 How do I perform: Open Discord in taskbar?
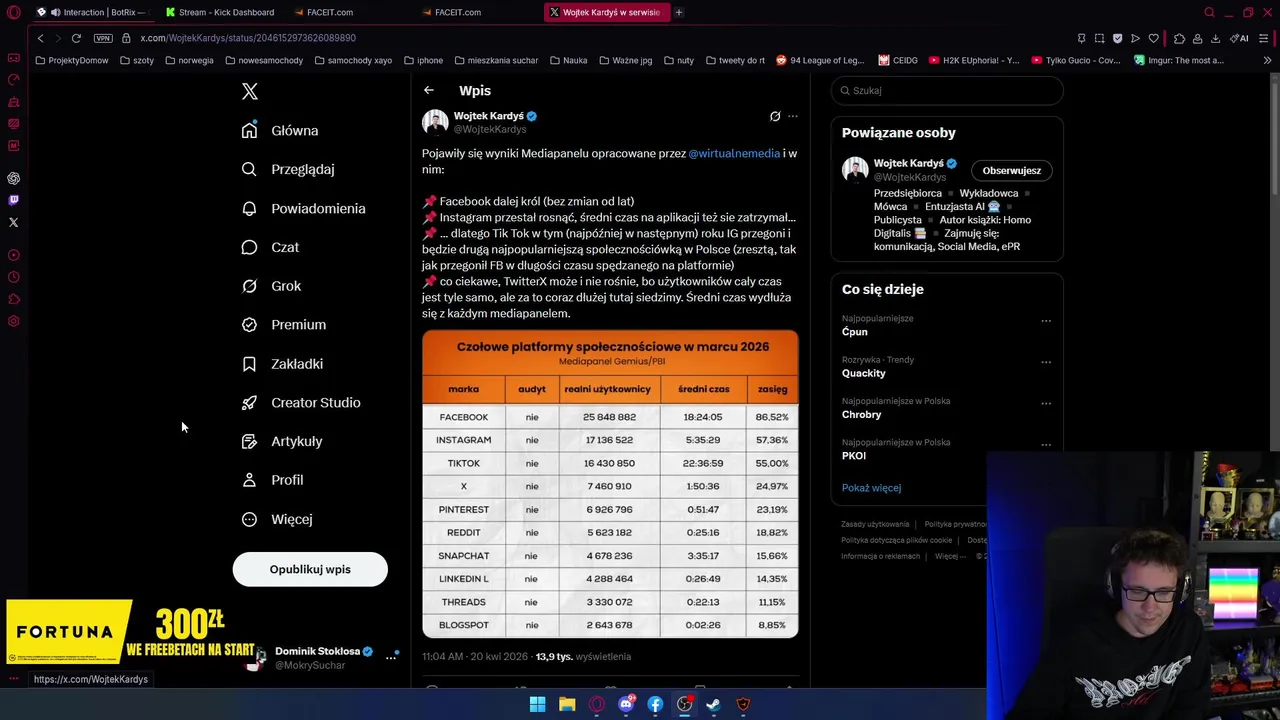(626, 704)
